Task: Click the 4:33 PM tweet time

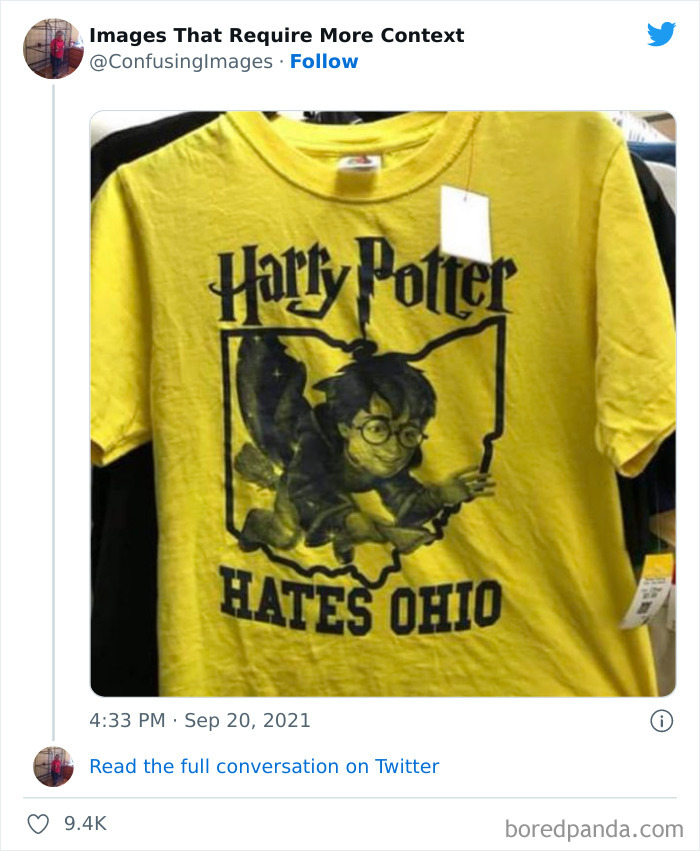Action: pyautogui.click(x=128, y=720)
